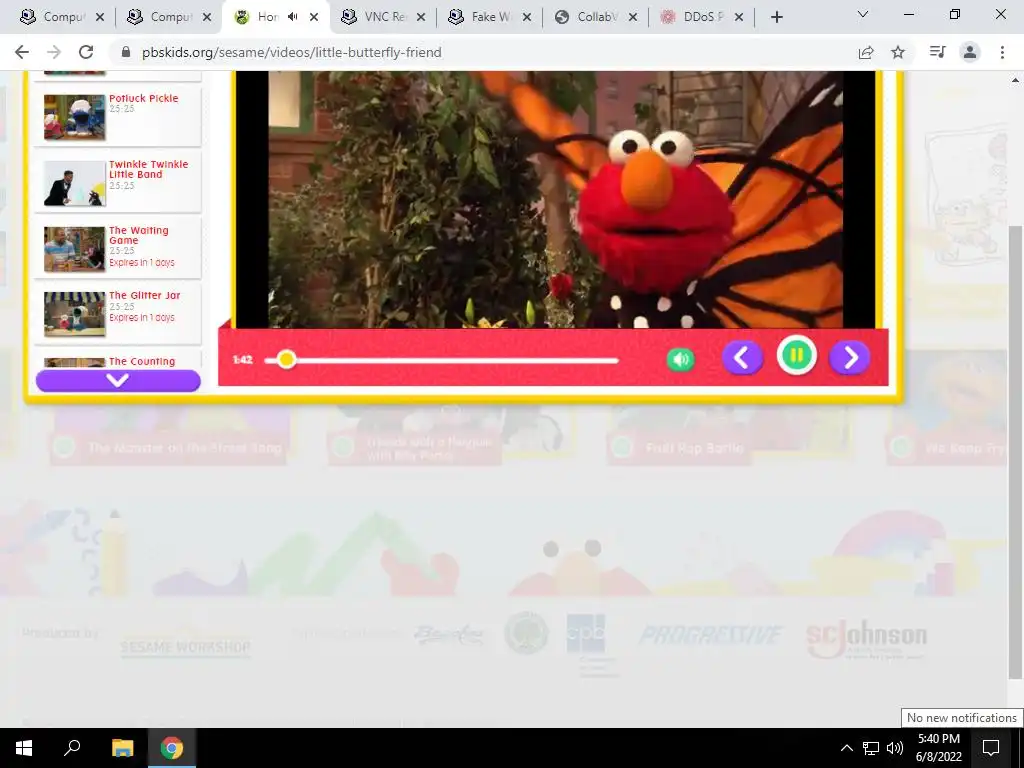The image size is (1024, 768).
Task: View site information via the lock icon
Action: (126, 52)
